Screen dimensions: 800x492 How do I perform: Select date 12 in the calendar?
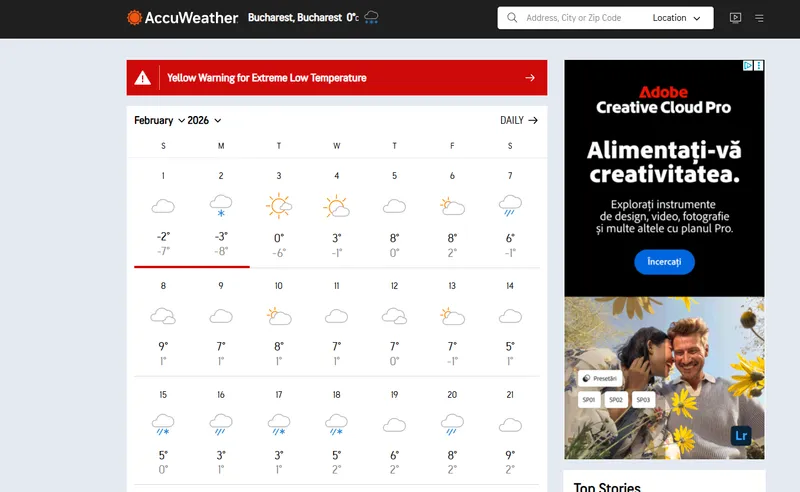394,286
